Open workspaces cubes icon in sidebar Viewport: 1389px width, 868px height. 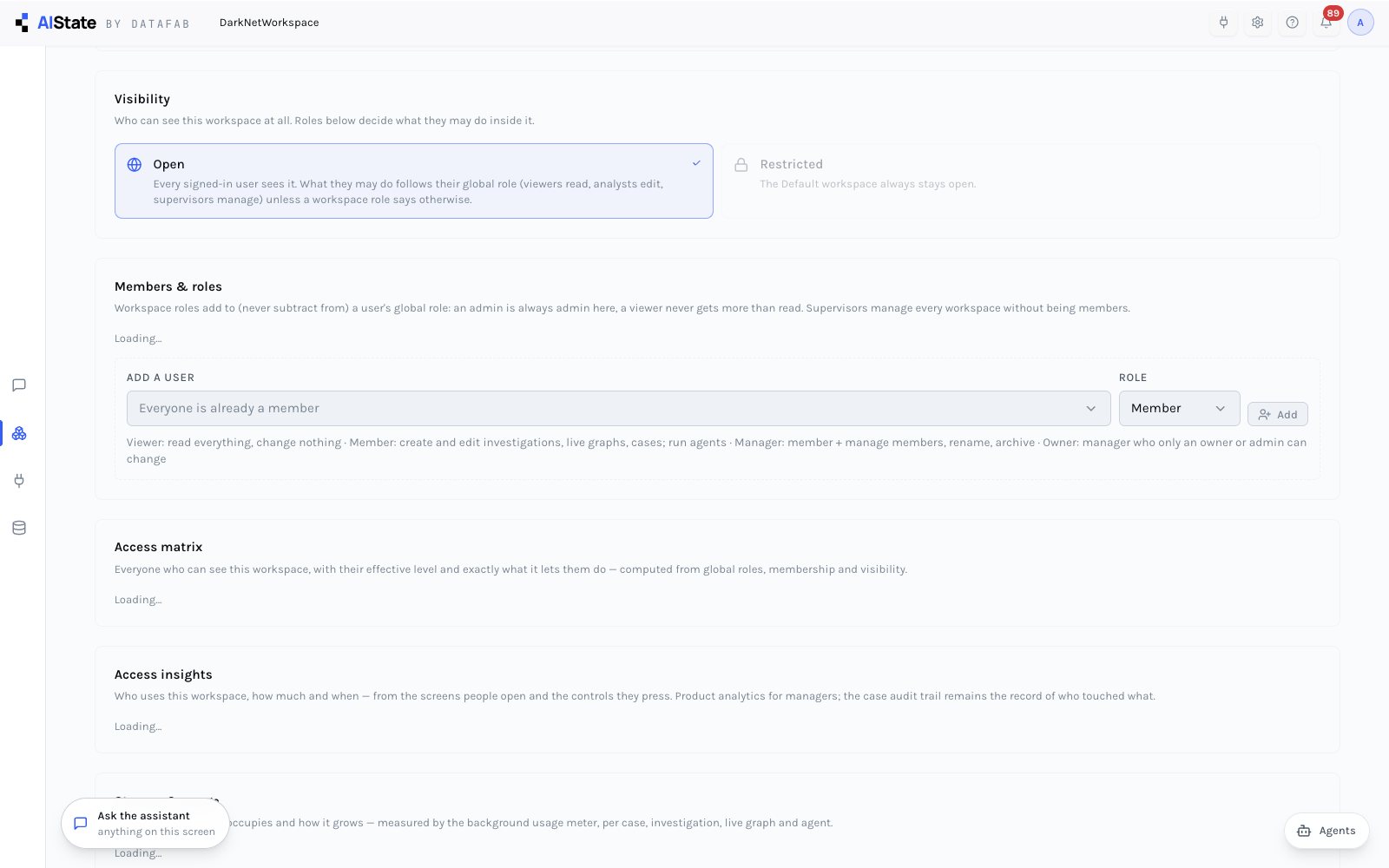tap(19, 433)
